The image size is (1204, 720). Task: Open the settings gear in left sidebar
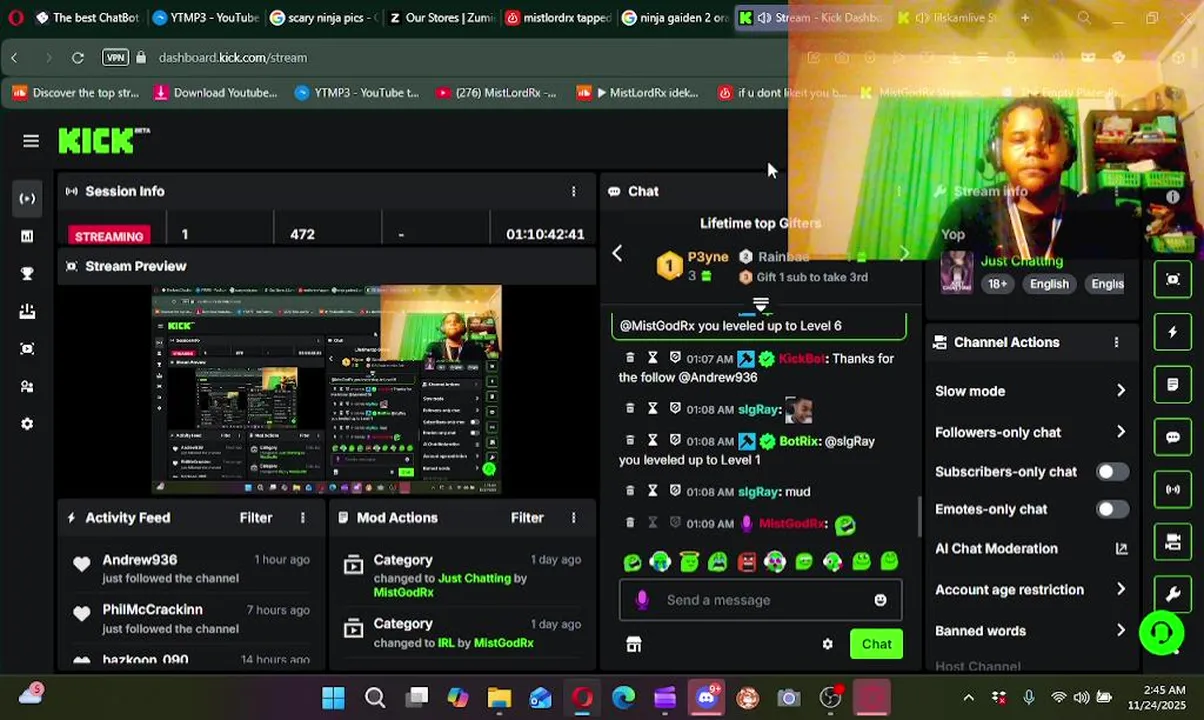click(x=27, y=424)
